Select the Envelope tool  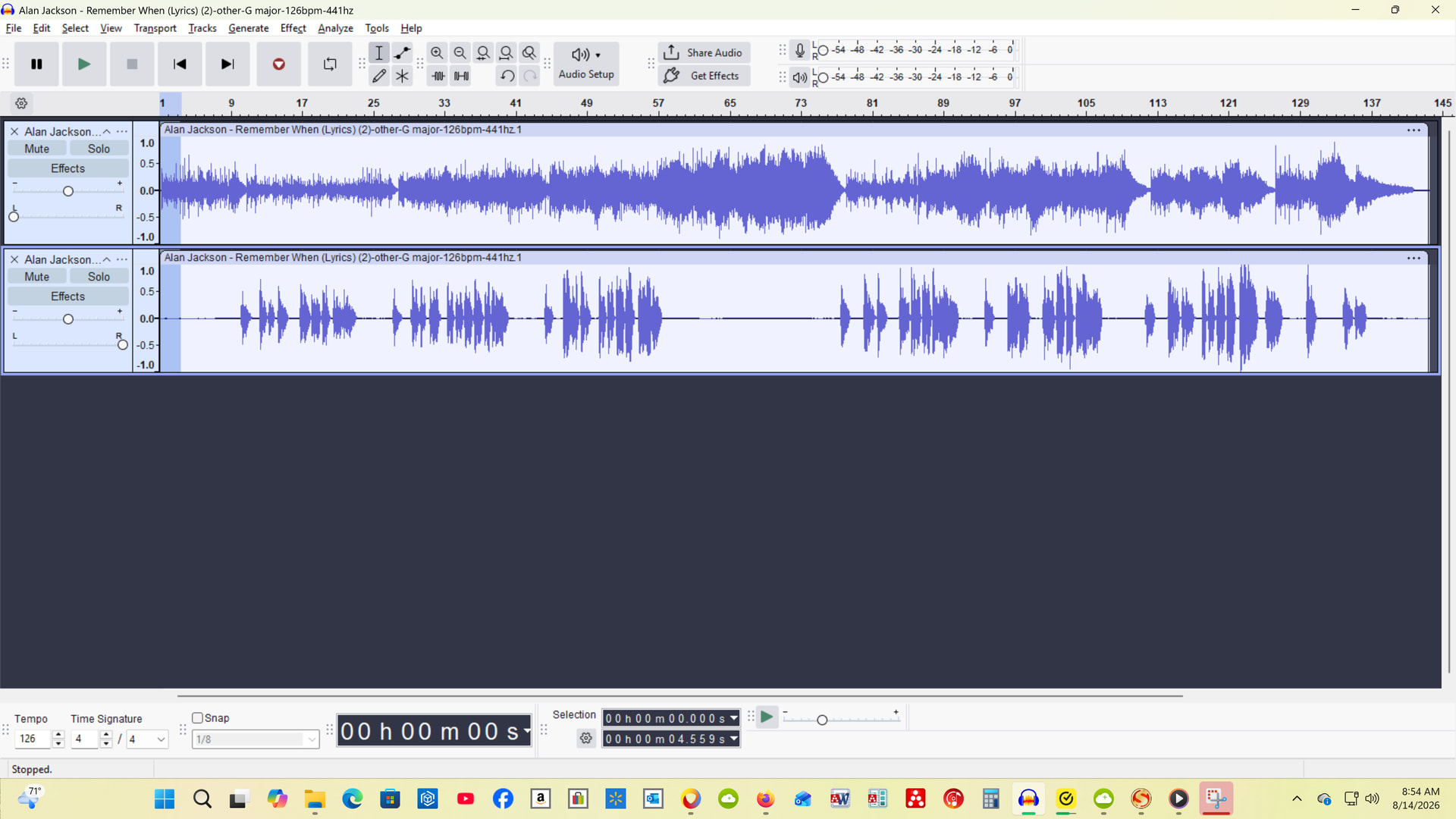tap(402, 53)
